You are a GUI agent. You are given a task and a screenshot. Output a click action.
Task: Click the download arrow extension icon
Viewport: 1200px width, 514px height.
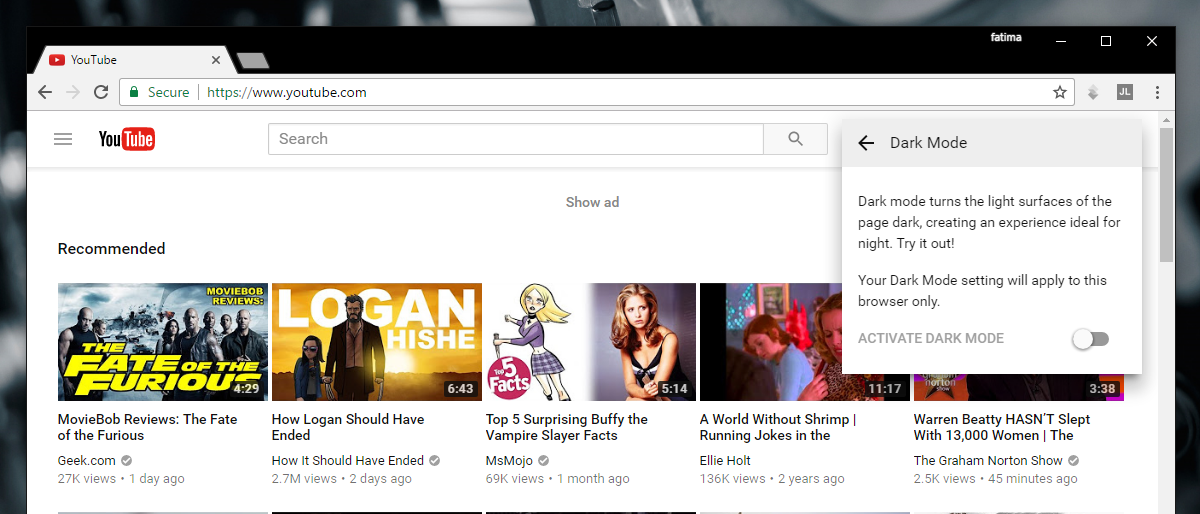coord(1094,92)
